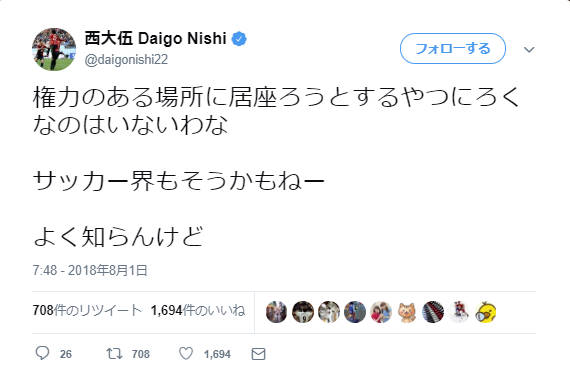Click the tweet text starting with 権力のある
Screen dimensions: 570x385
coord(276,111)
